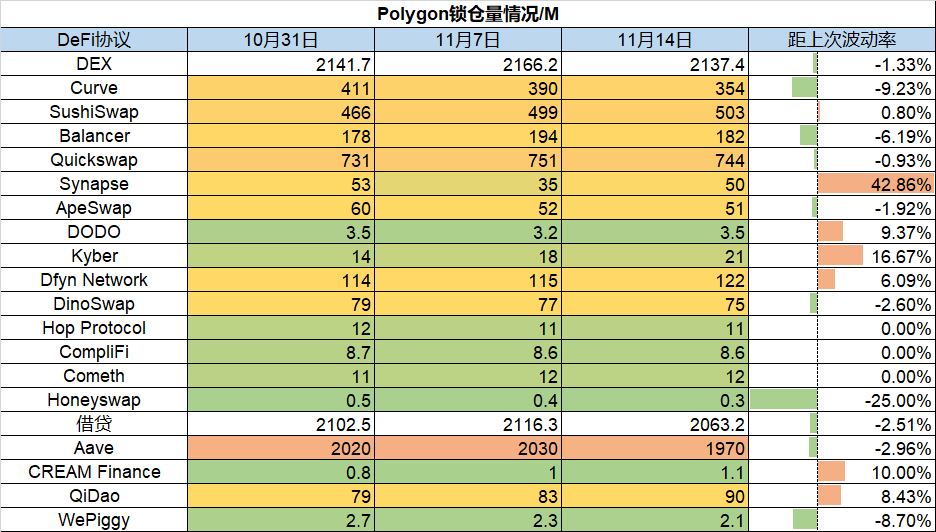This screenshot has height=532, width=936.
Task: Click Curve's value 411
Action: pos(281,88)
